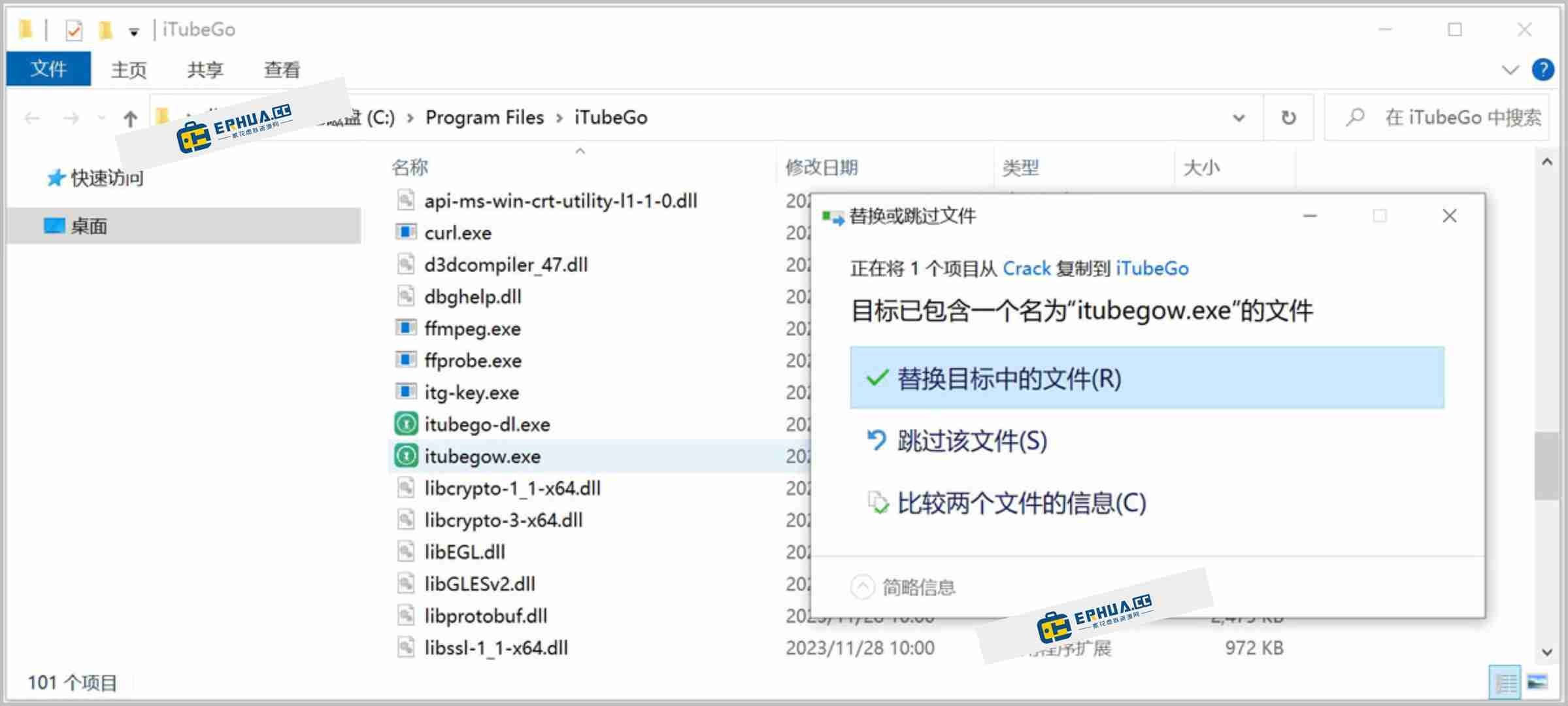Open the 主页 ribbon tab

[x=129, y=69]
